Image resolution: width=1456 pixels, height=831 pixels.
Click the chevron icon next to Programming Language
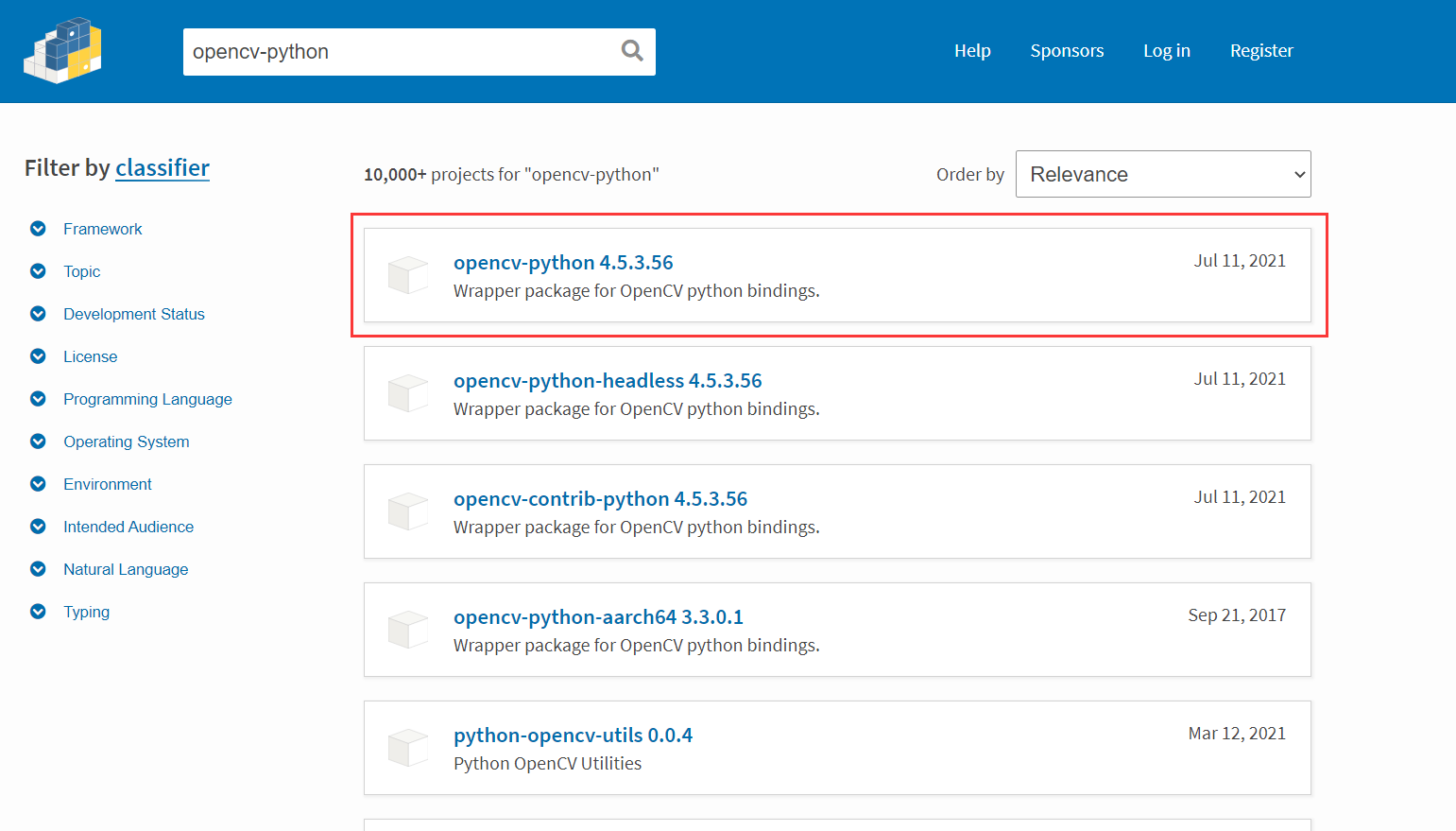pyautogui.click(x=38, y=399)
